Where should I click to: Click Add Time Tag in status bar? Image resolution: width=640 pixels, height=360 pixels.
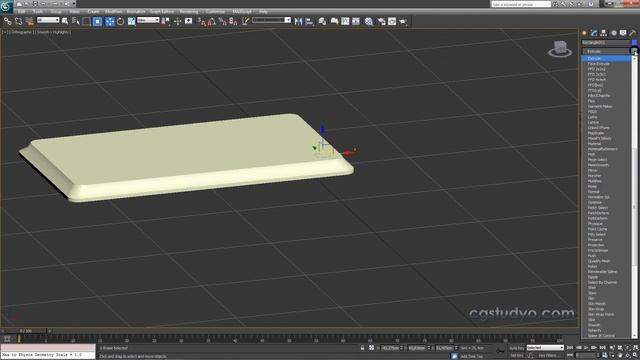point(471,356)
